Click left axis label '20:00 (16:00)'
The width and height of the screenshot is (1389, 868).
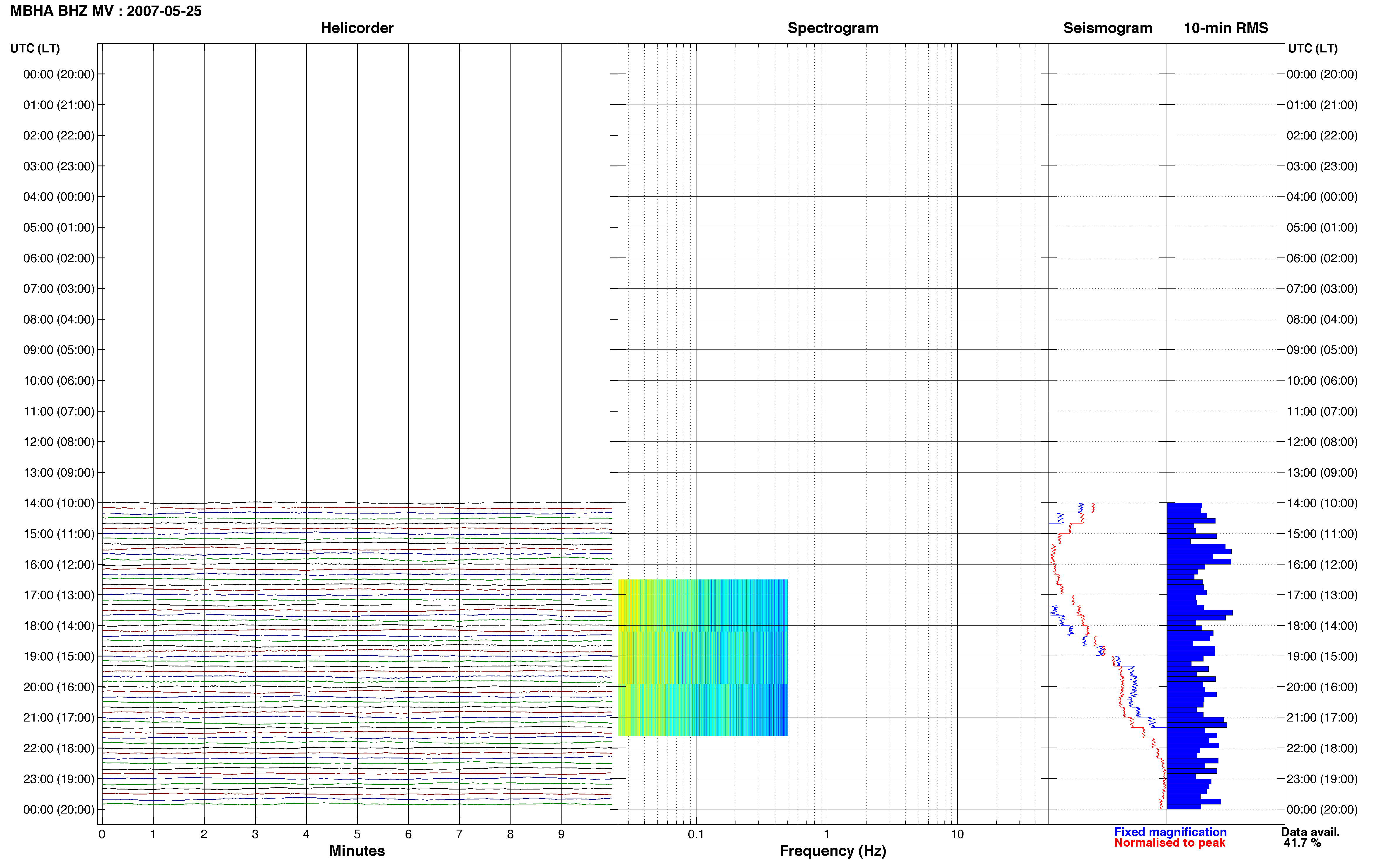click(59, 687)
